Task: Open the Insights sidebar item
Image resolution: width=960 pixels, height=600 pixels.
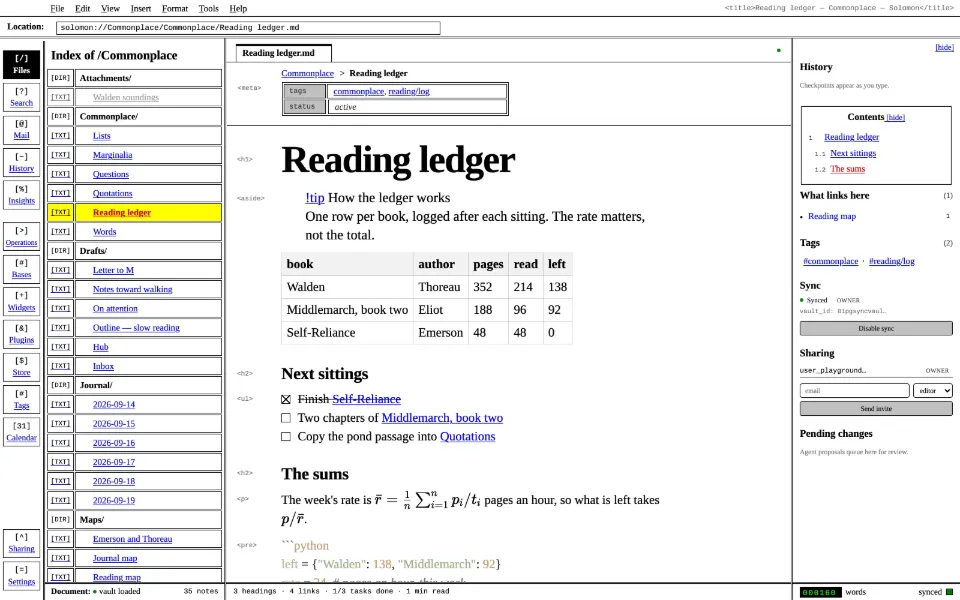Action: click(21, 195)
